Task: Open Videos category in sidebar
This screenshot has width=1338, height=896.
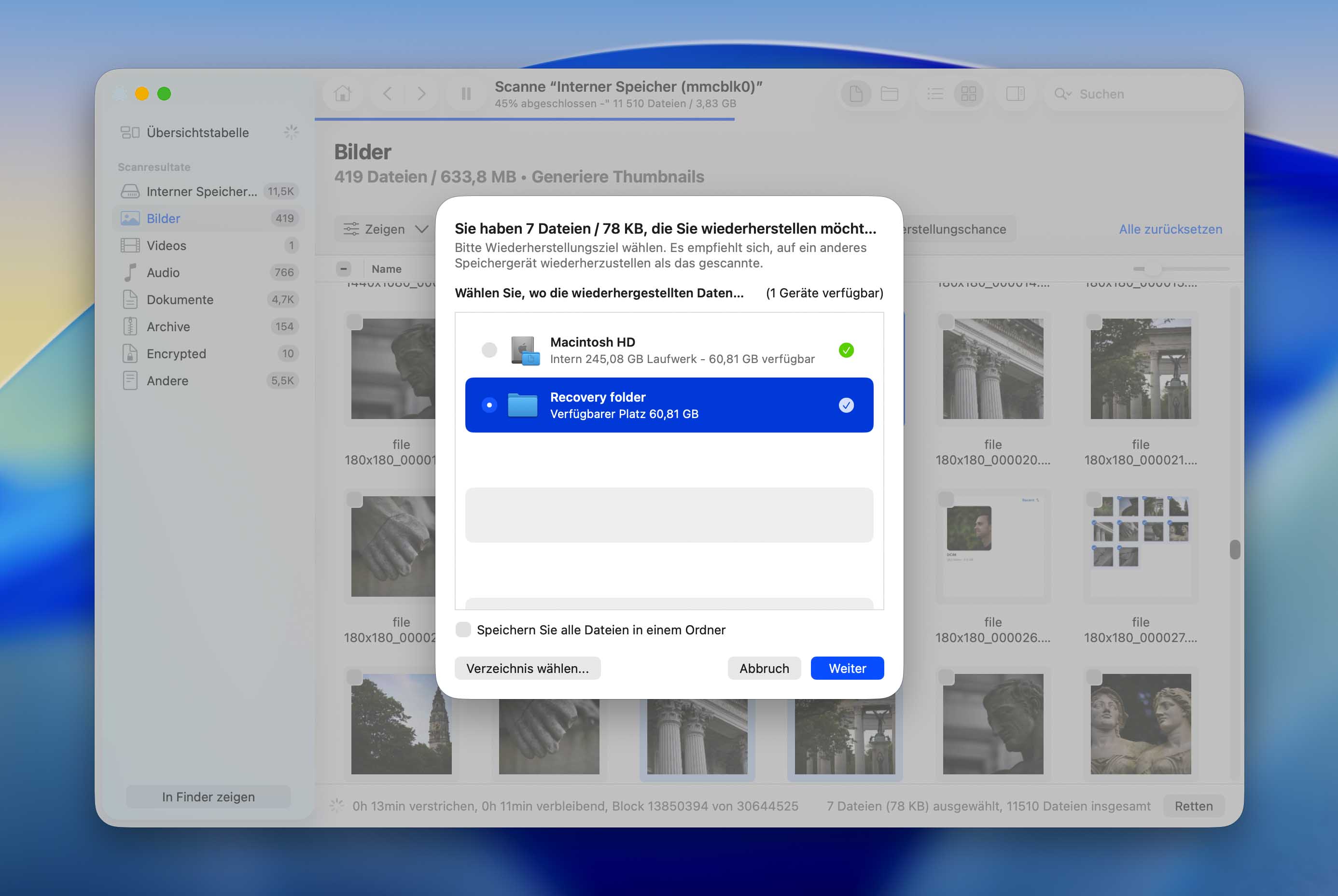Action: (x=209, y=245)
